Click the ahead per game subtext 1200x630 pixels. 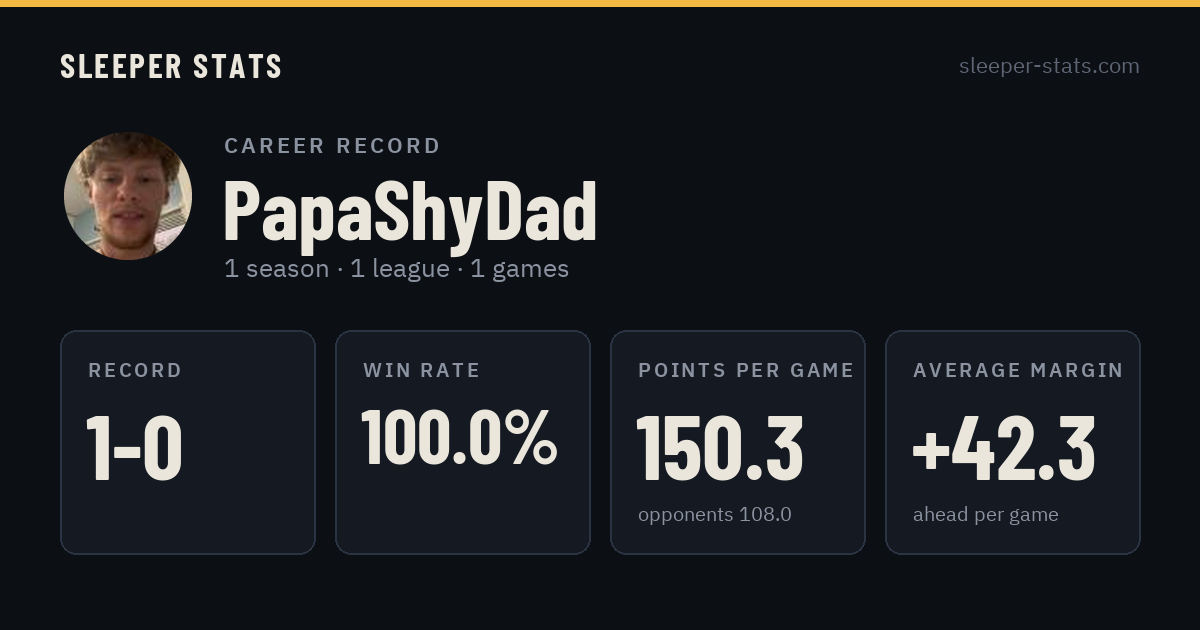coord(986,515)
